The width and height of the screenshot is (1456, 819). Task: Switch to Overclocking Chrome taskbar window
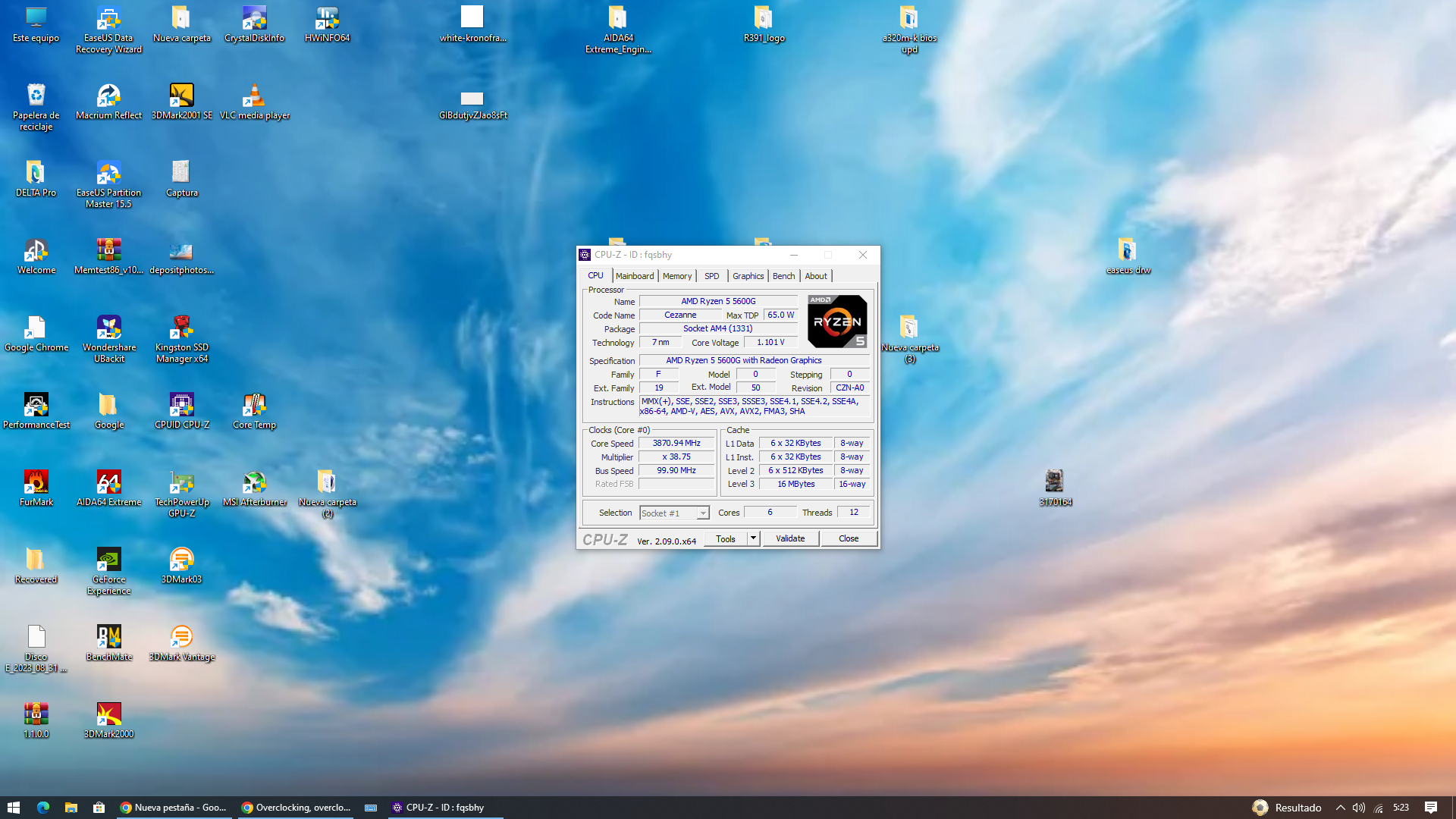pyautogui.click(x=295, y=808)
